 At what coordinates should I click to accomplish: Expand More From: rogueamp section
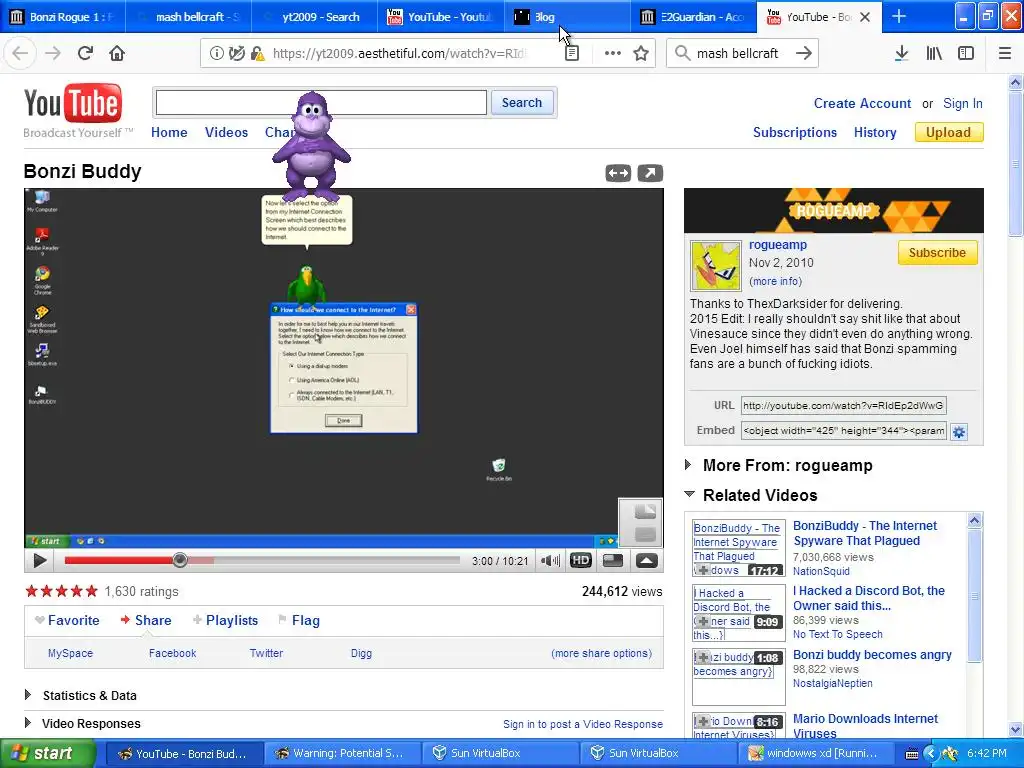[688, 465]
